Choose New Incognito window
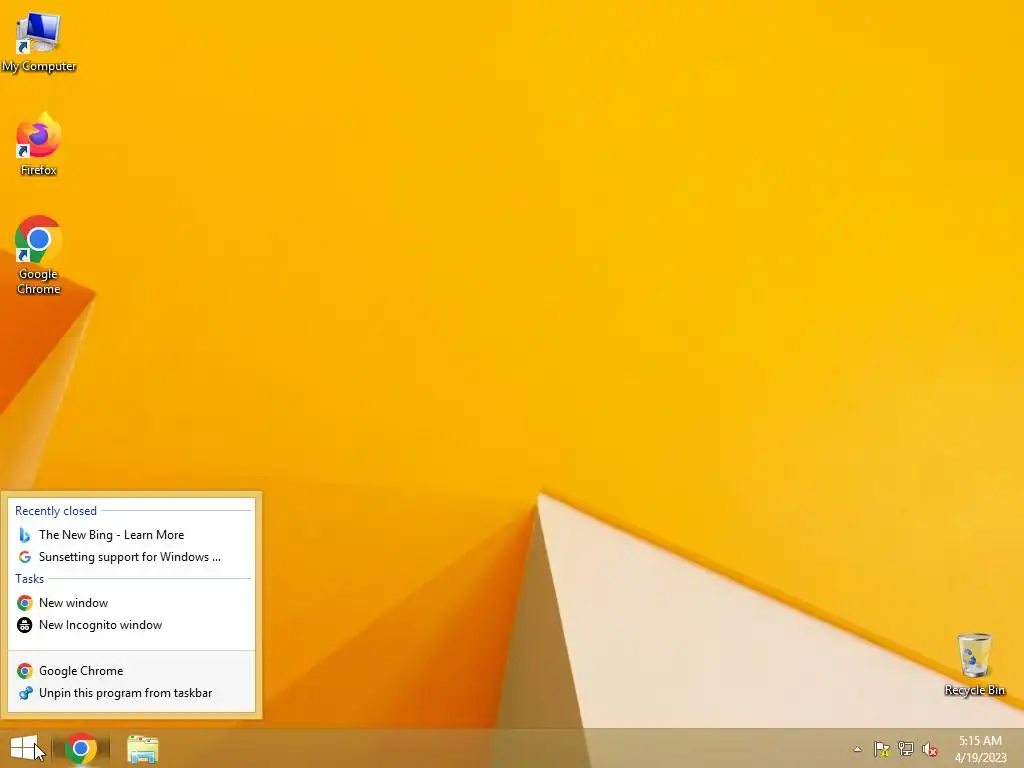Image resolution: width=1024 pixels, height=768 pixels. click(x=132, y=625)
